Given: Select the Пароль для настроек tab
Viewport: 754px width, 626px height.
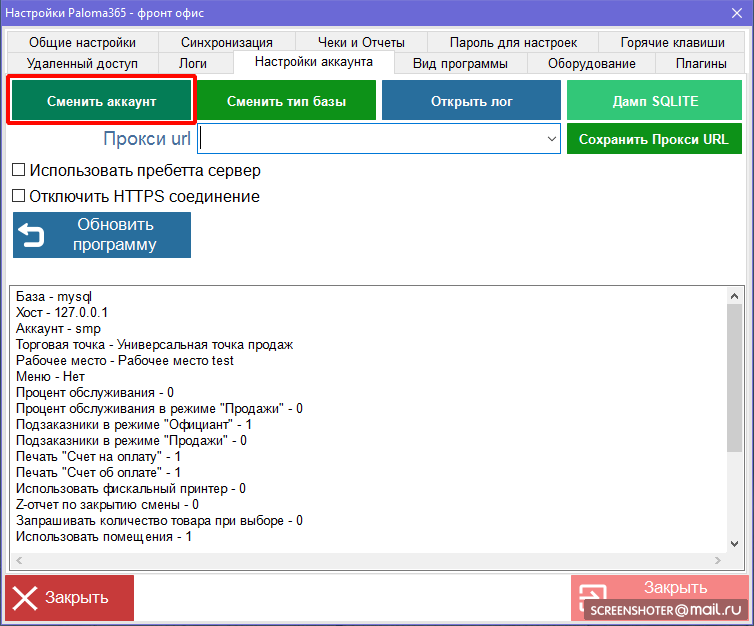Looking at the screenshot, I should 513,42.
